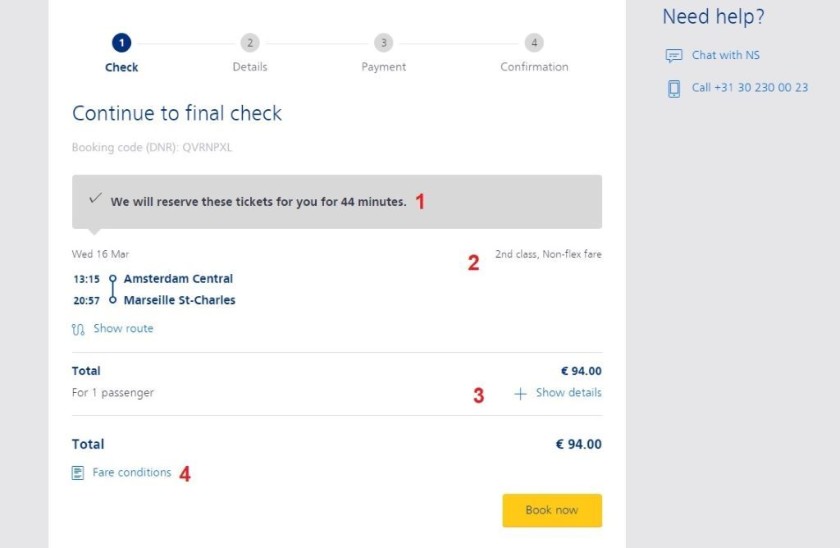Open the Details step label
Screen dimensions: 840x548
tap(249, 67)
